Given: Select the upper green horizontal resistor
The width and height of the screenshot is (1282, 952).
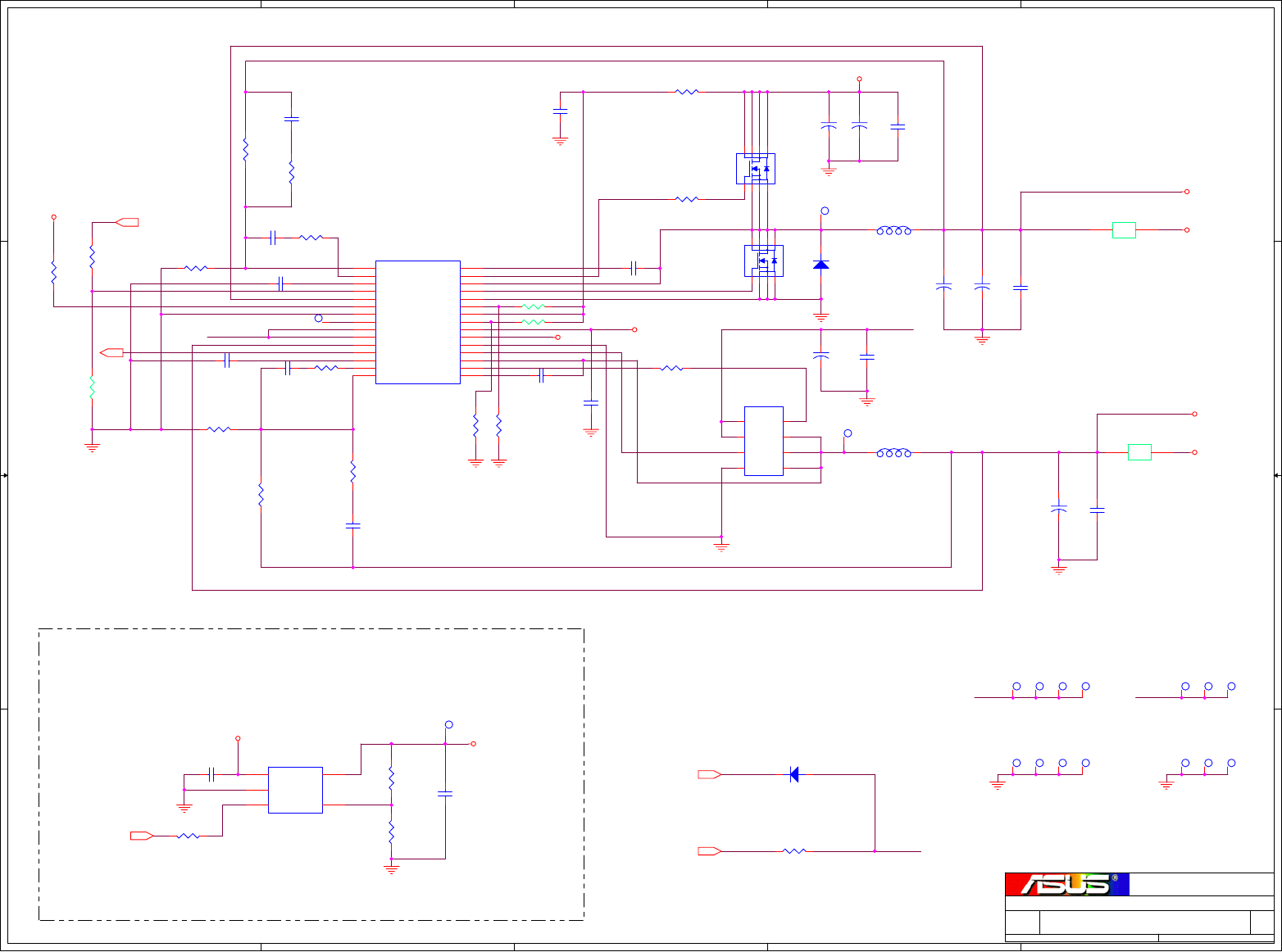Looking at the screenshot, I should pyautogui.click(x=534, y=306).
